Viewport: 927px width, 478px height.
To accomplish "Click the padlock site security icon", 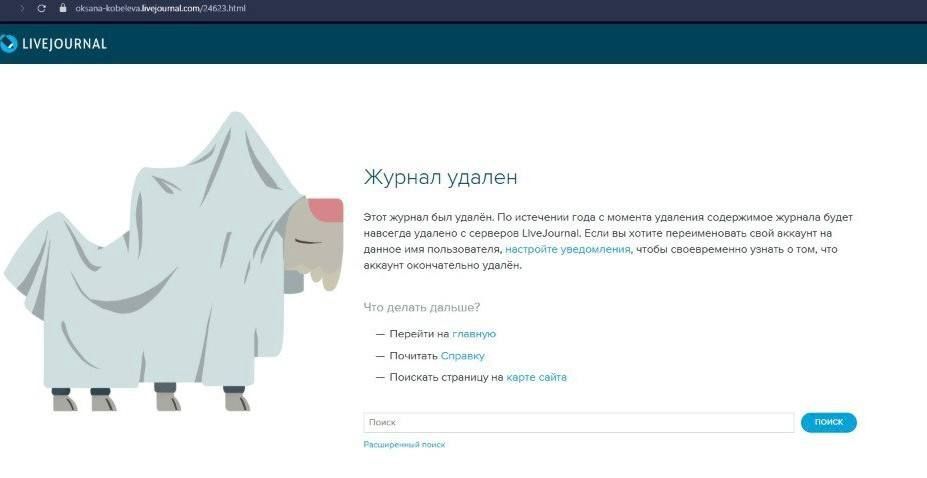I will coord(63,8).
